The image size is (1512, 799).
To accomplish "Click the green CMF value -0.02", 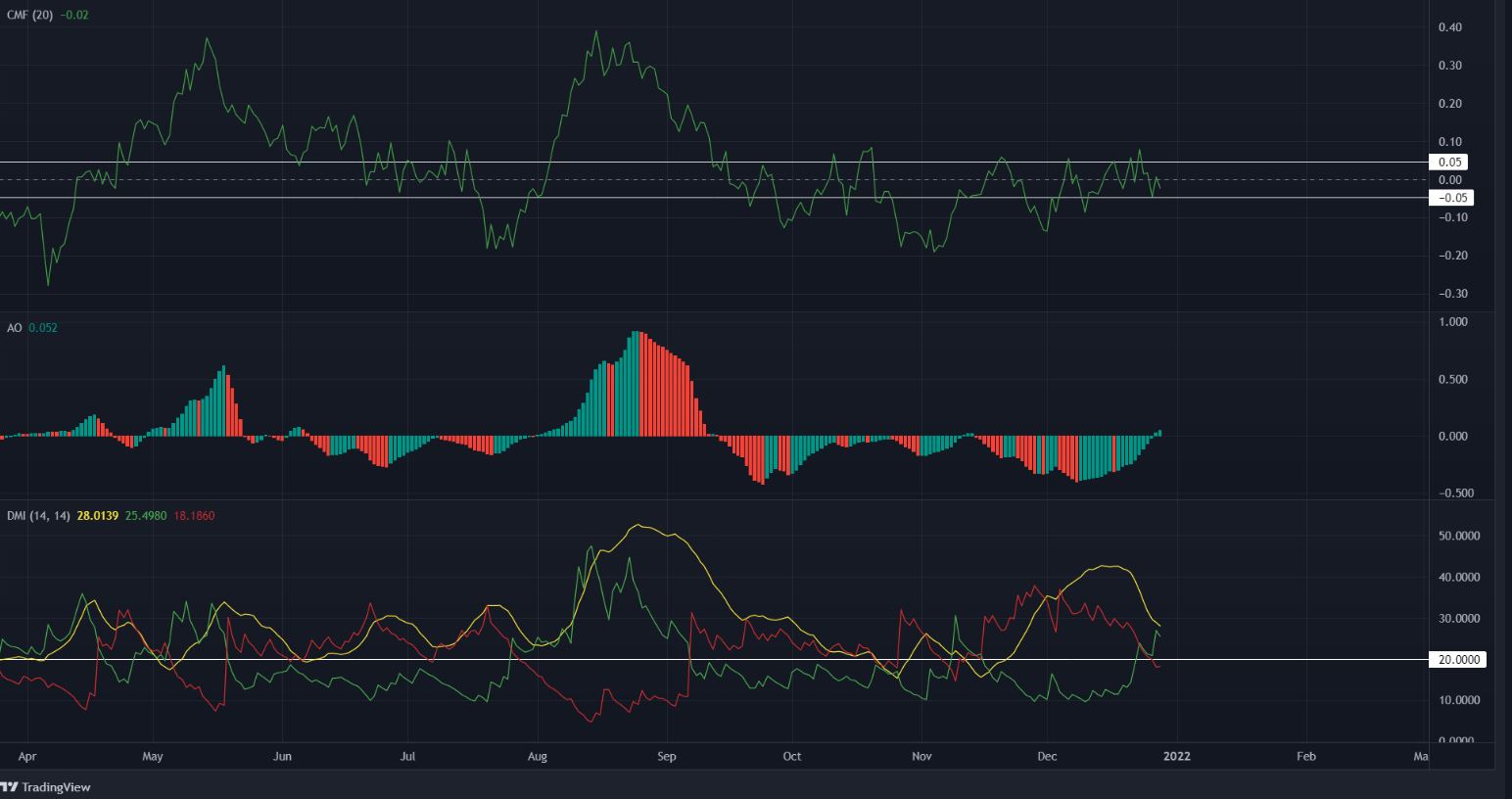I will coord(74,15).
